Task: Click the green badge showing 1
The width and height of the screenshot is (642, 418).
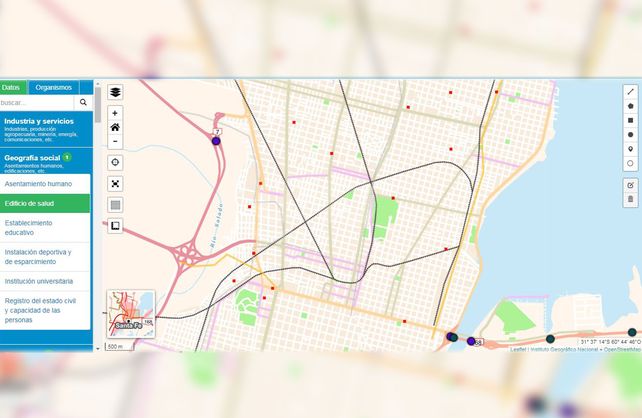Action: [67, 157]
